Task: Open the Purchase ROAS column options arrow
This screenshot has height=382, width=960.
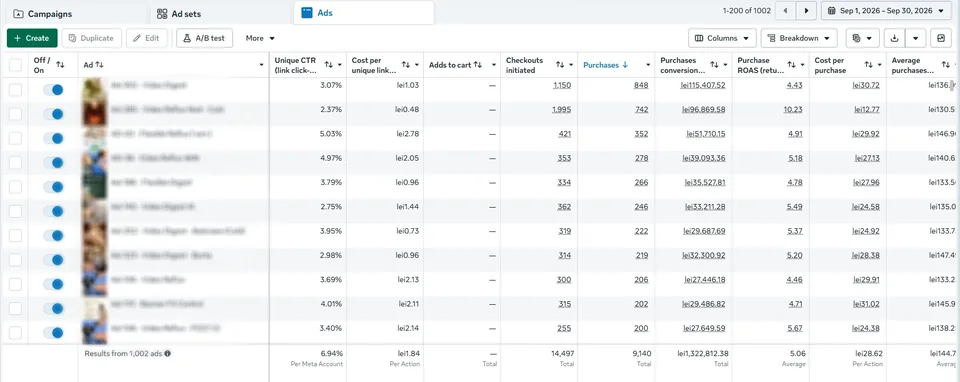Action: pyautogui.click(x=803, y=65)
